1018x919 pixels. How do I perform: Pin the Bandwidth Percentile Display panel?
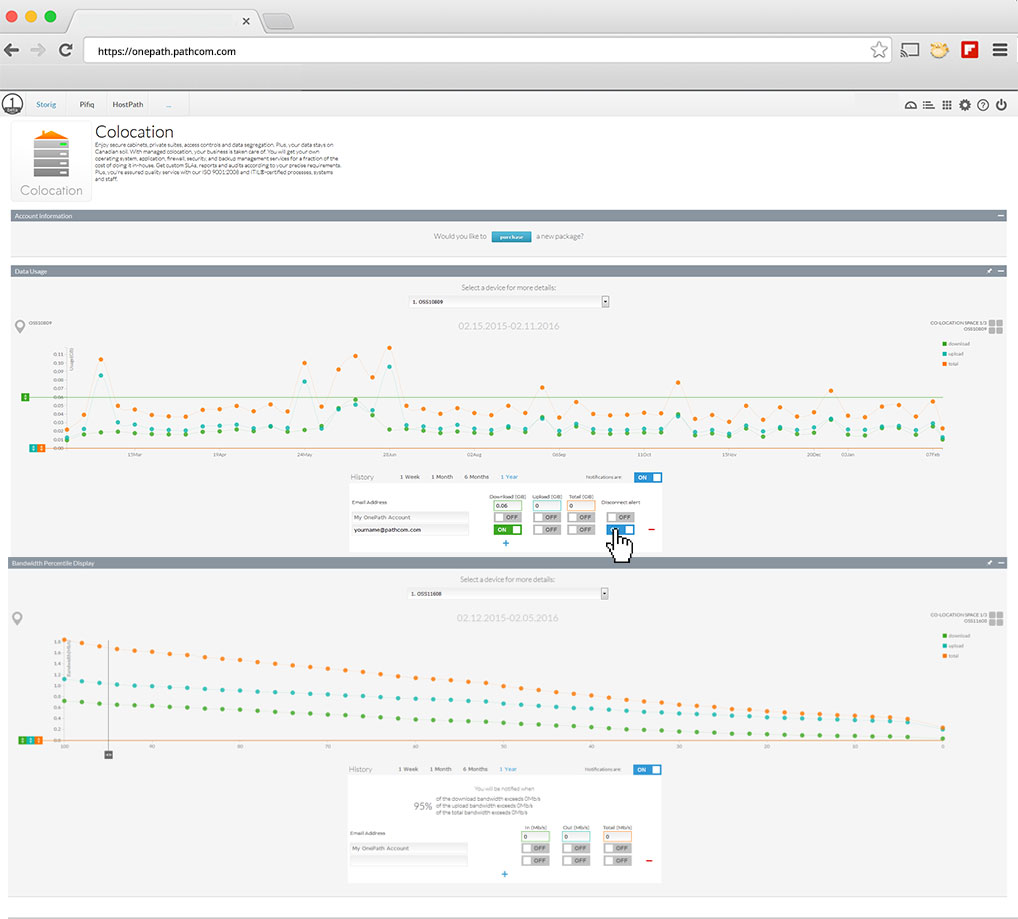click(x=989, y=563)
